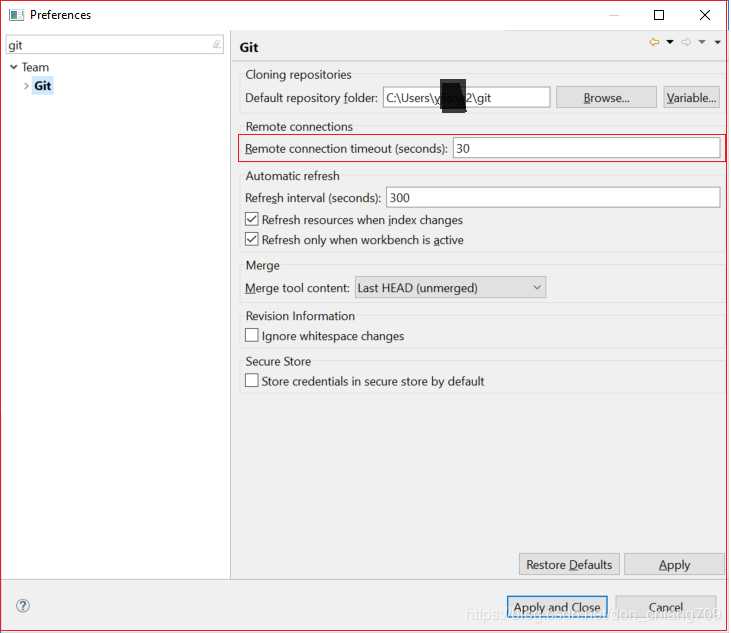Open the Merge tool content dropdown
Image resolution: width=731 pixels, height=633 pixels.
(x=450, y=288)
